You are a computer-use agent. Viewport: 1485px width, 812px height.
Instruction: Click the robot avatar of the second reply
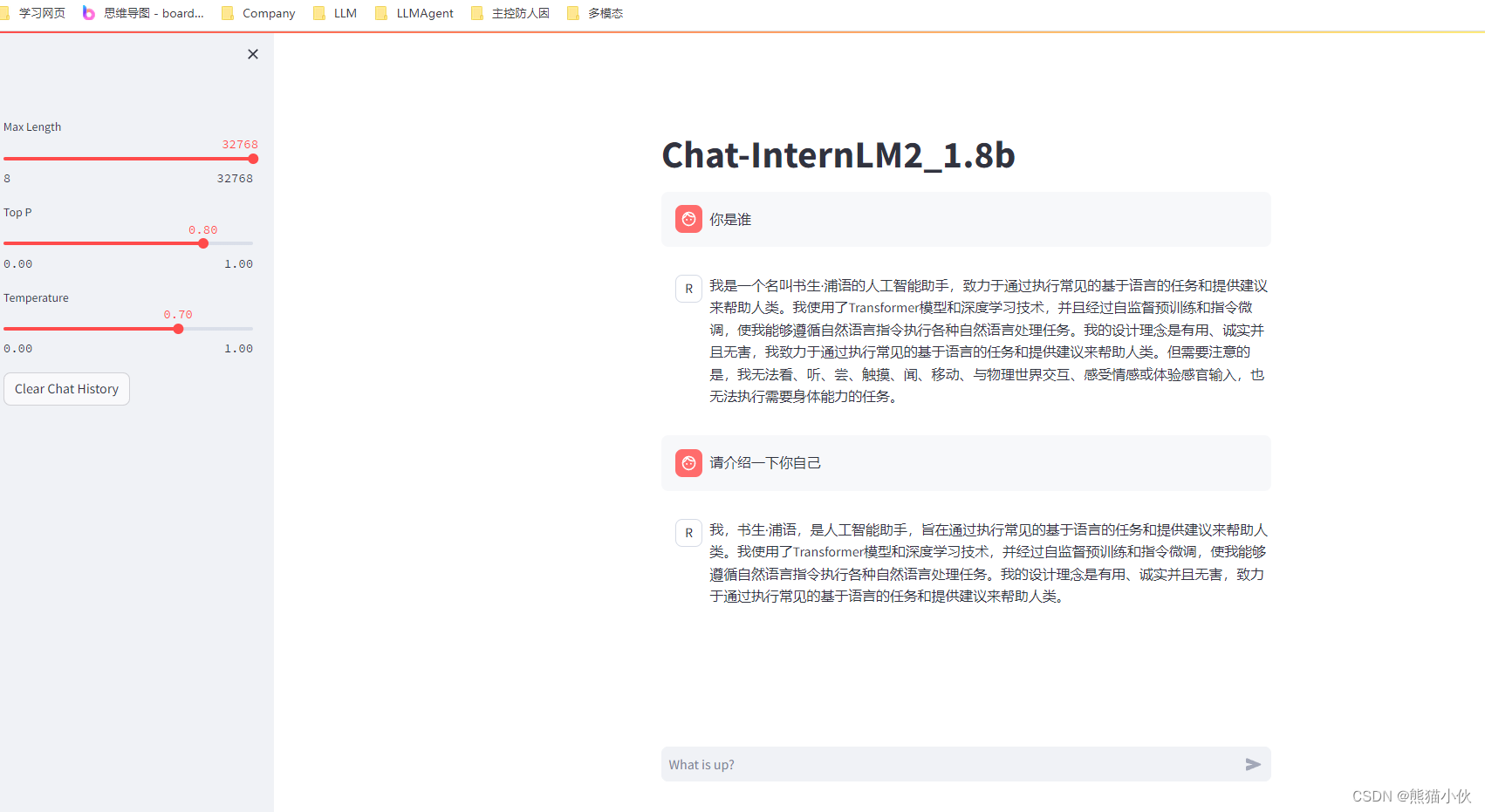[x=688, y=533]
